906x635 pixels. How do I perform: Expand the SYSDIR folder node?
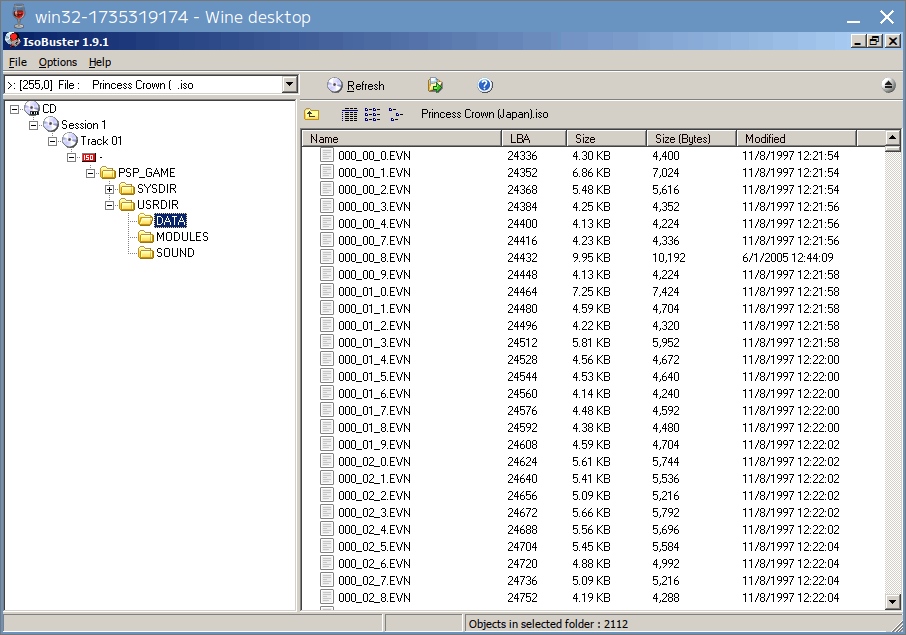pyautogui.click(x=110, y=189)
